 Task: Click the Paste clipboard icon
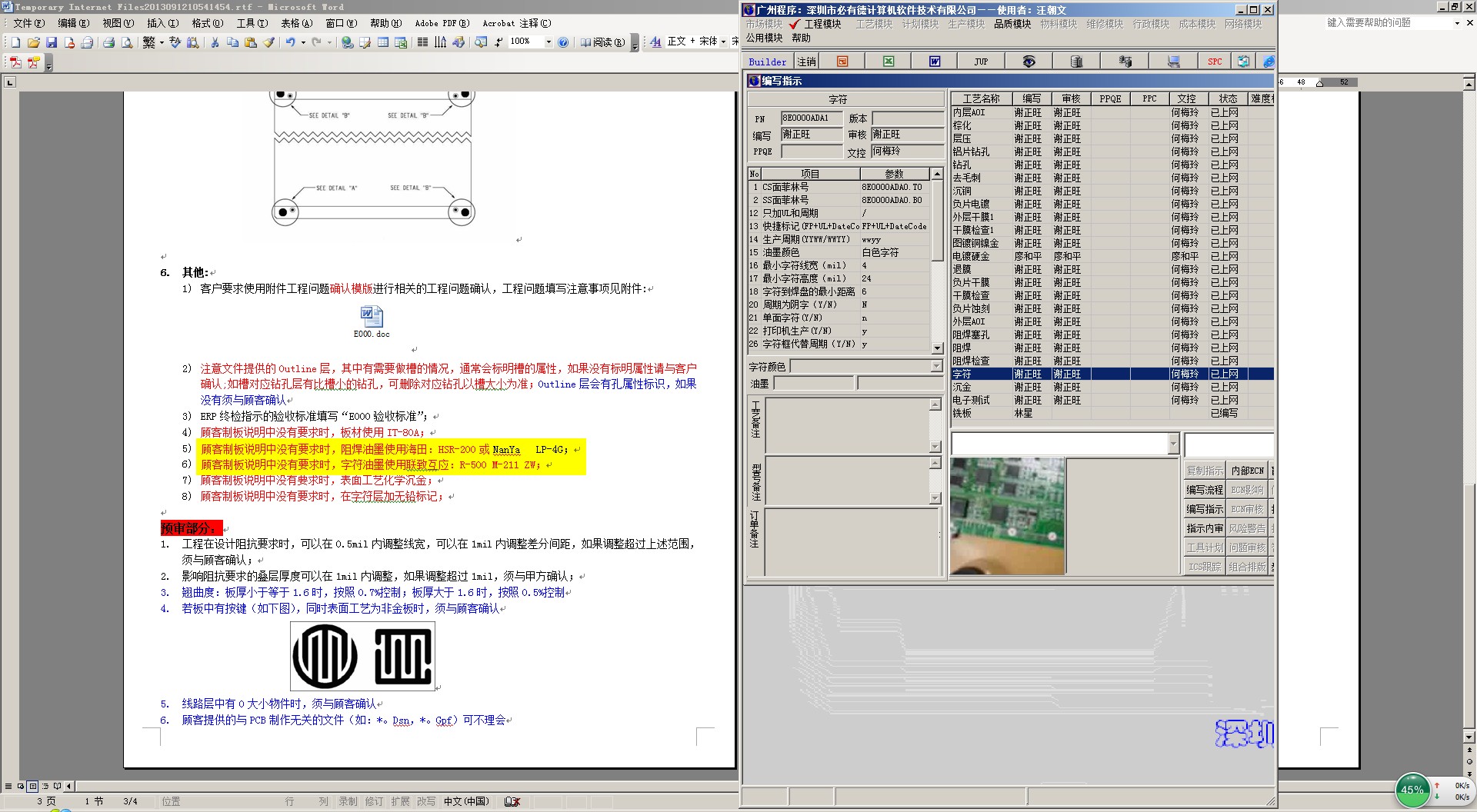coord(250,42)
